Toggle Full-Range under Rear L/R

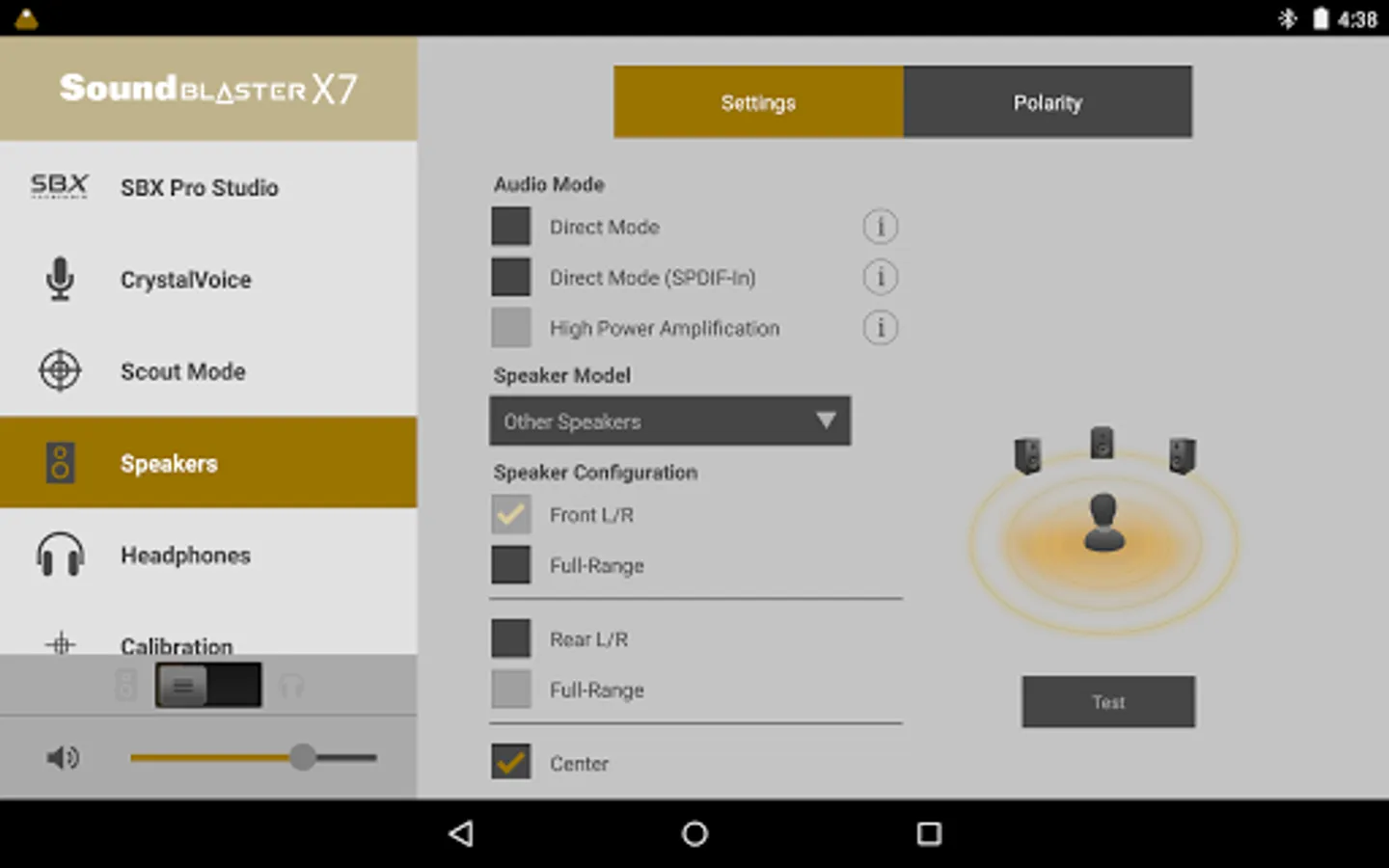pos(511,690)
